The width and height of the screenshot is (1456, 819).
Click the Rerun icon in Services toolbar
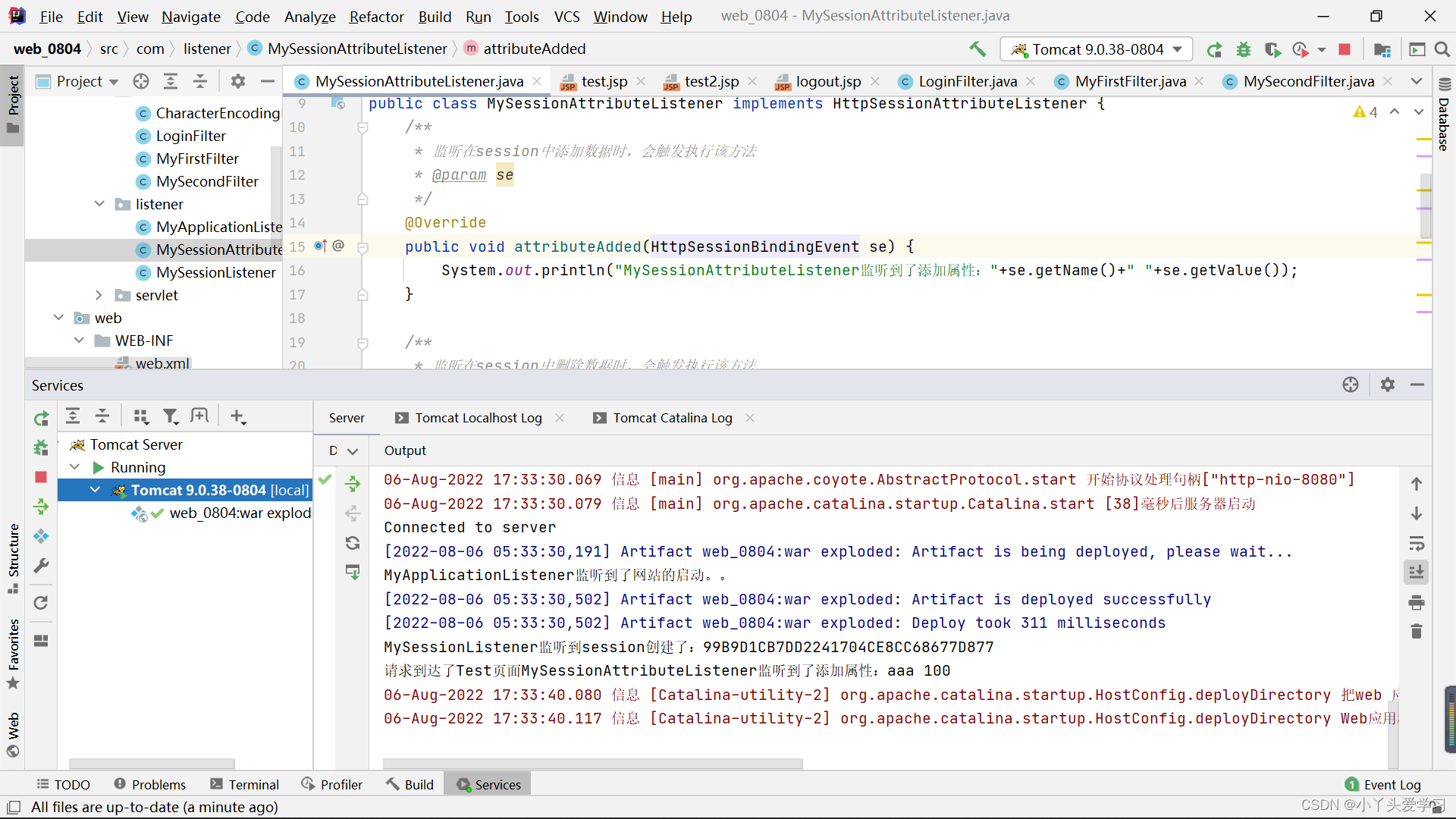[x=41, y=418]
